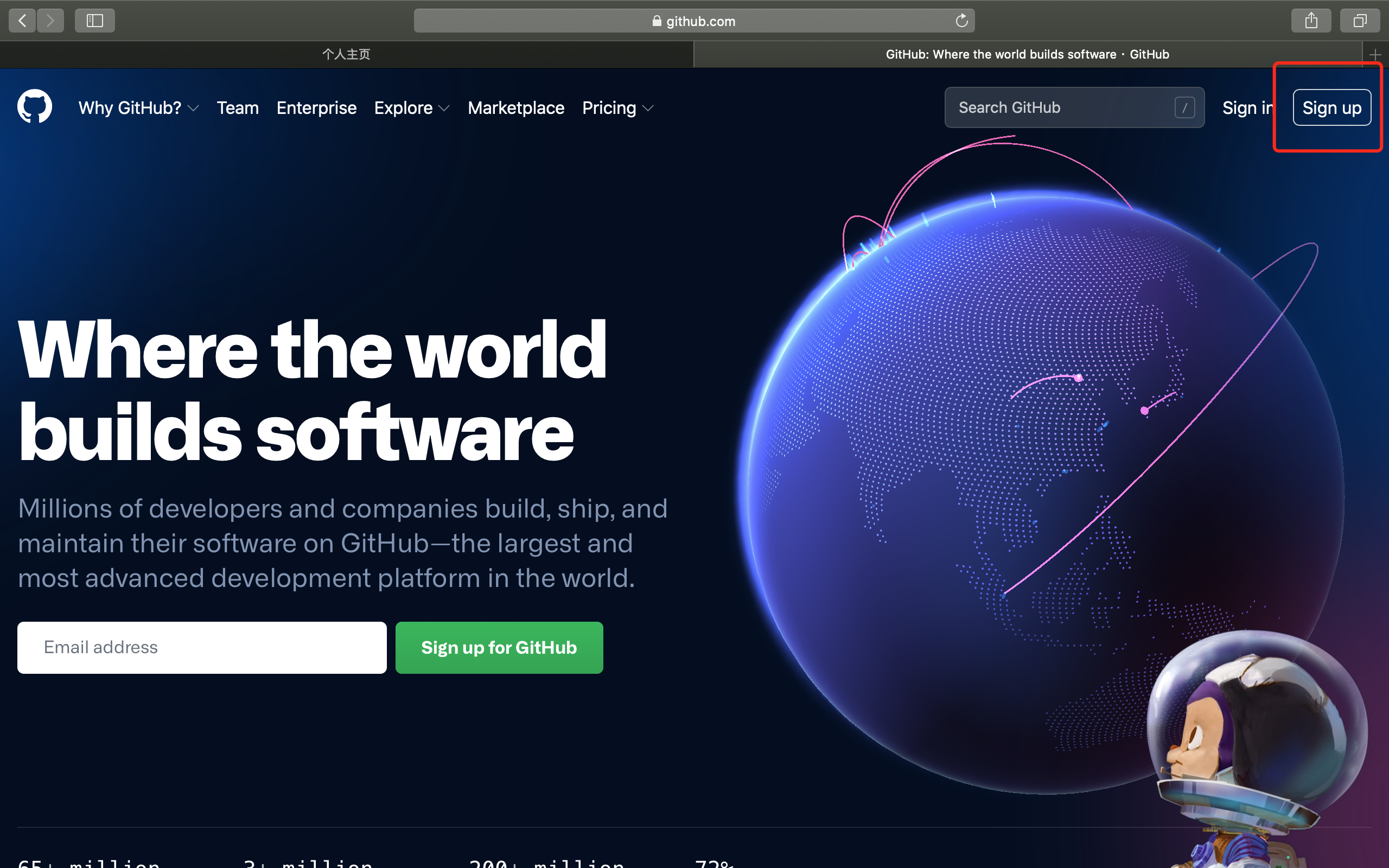Click the tab overview icon
Image resolution: width=1389 pixels, height=868 pixels.
tap(1360, 20)
